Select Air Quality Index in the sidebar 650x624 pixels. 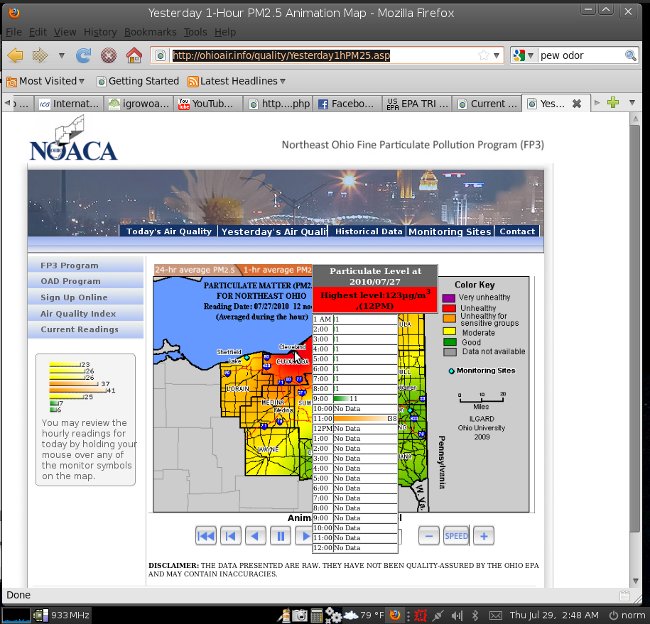tap(86, 313)
